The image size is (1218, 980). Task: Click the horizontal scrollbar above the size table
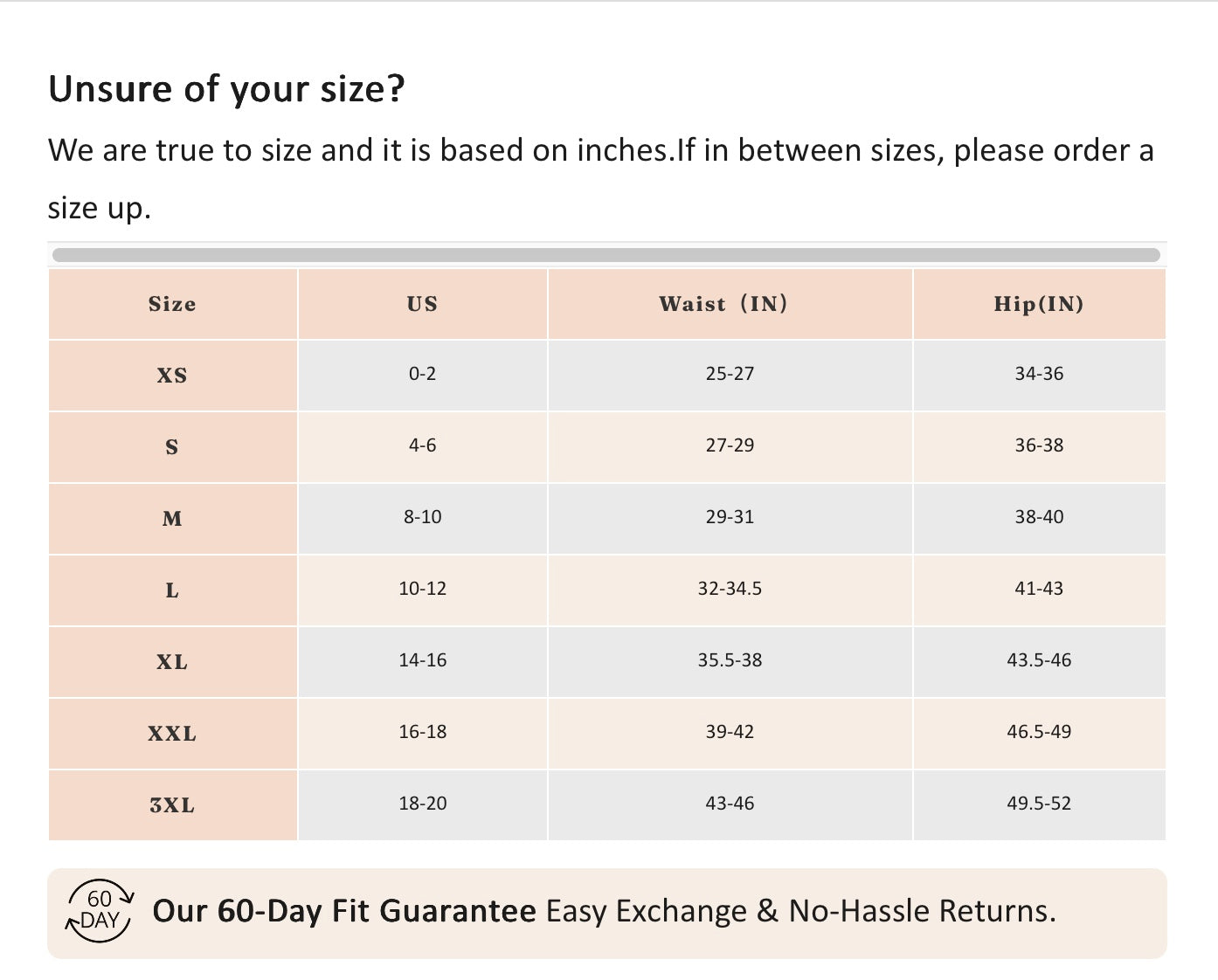click(x=606, y=255)
